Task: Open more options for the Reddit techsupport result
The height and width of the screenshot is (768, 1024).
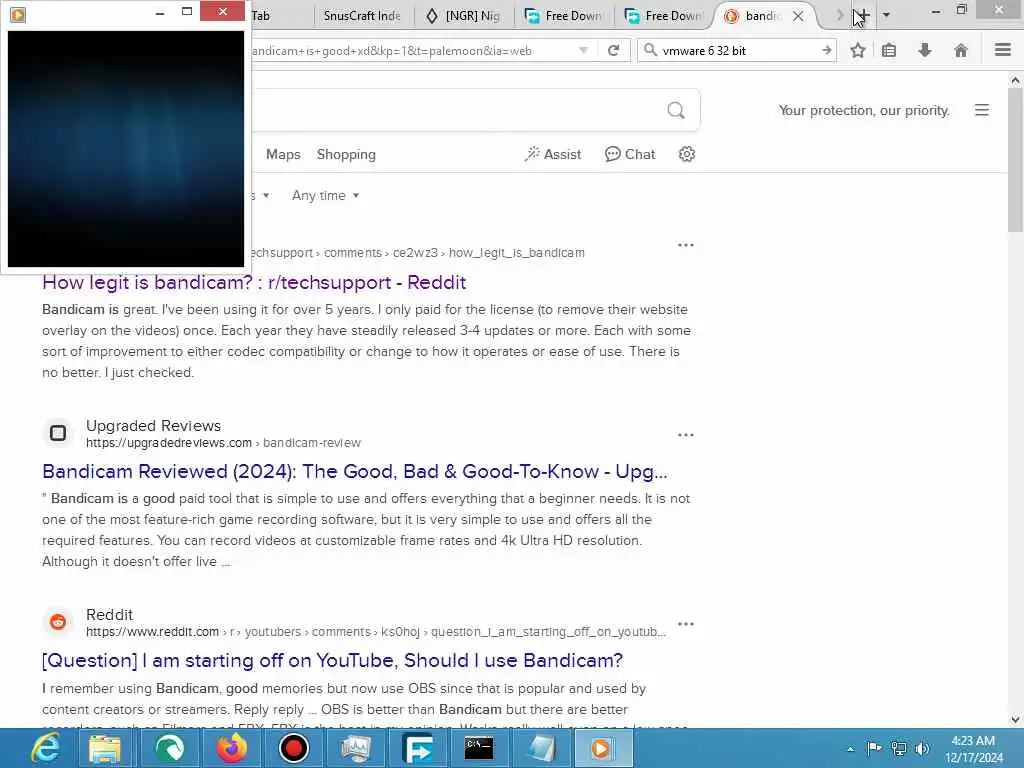Action: [686, 245]
